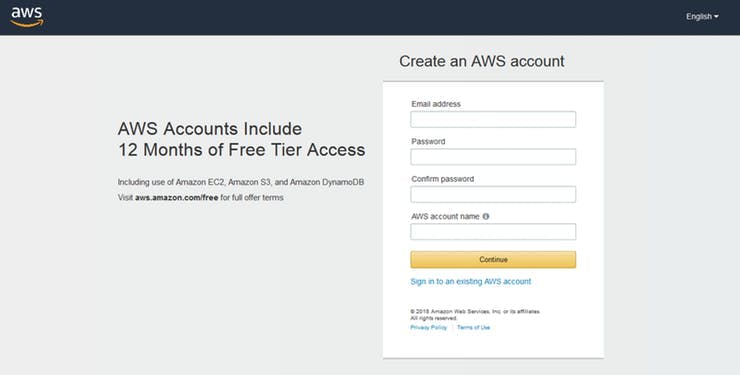Open the Terms of Use link
This screenshot has height=375, width=740.
pyautogui.click(x=473, y=327)
